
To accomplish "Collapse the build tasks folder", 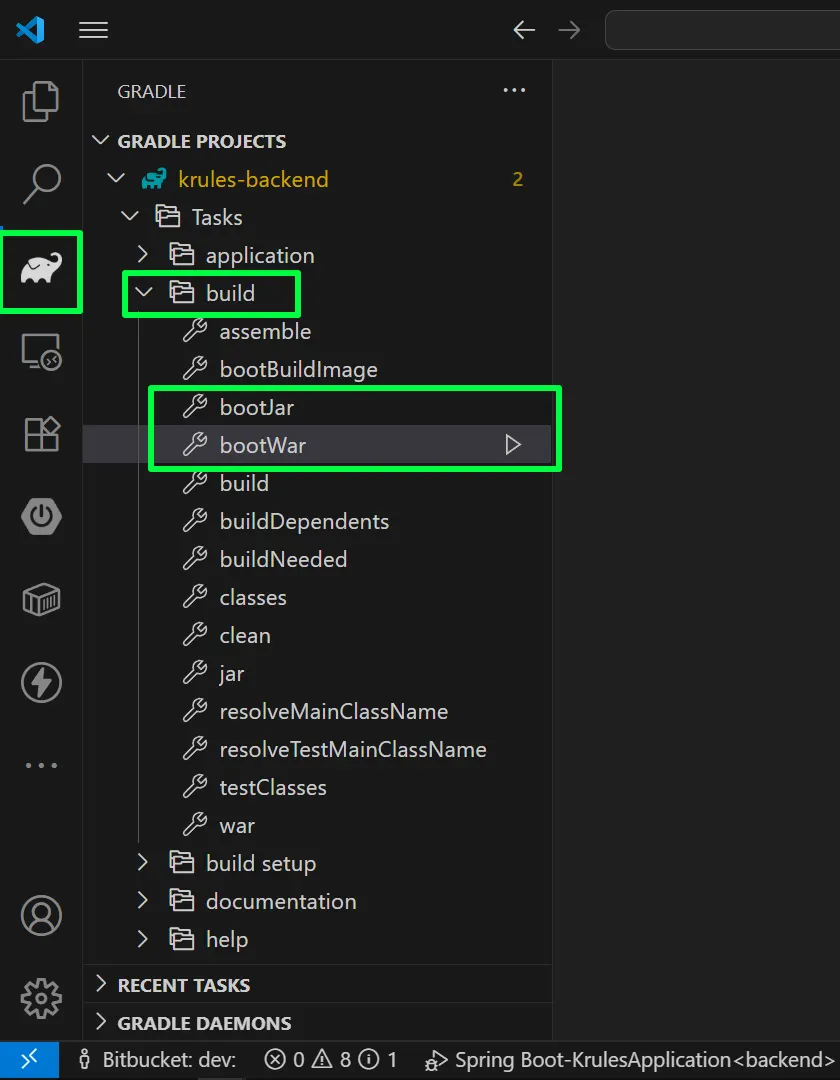I will [144, 293].
